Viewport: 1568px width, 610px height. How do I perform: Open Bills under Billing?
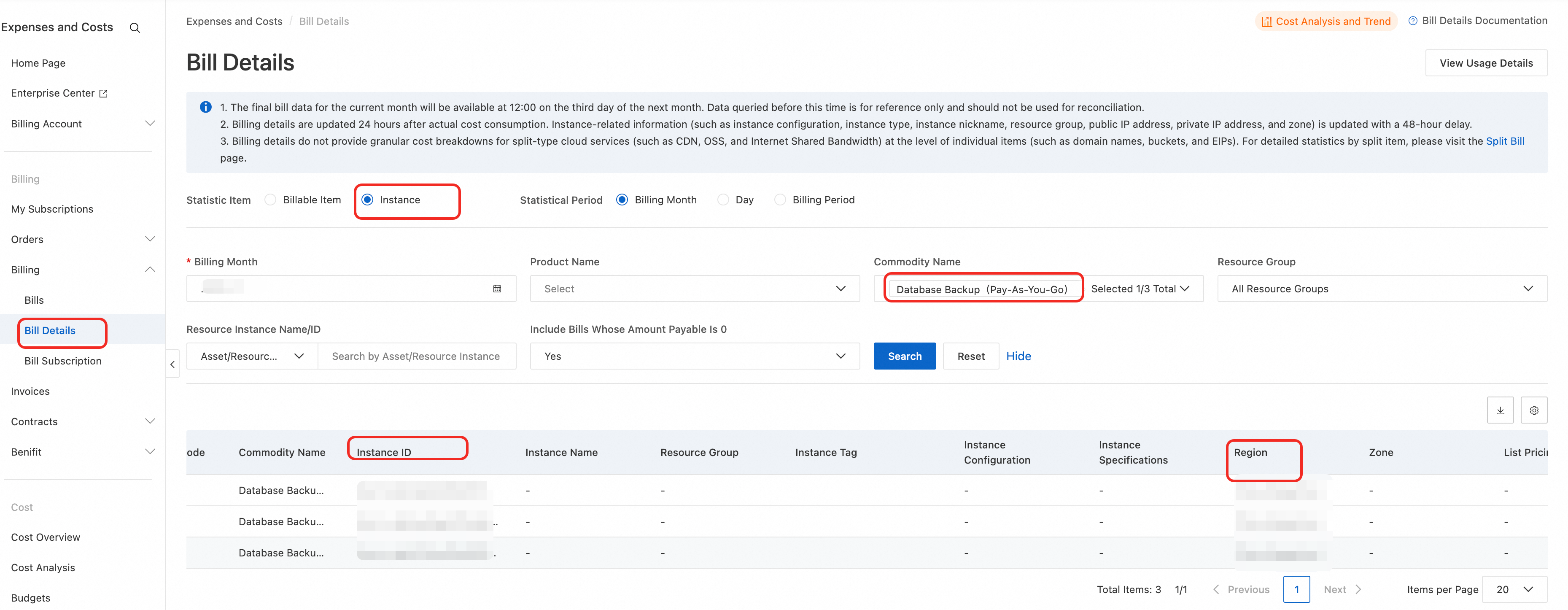coord(34,300)
